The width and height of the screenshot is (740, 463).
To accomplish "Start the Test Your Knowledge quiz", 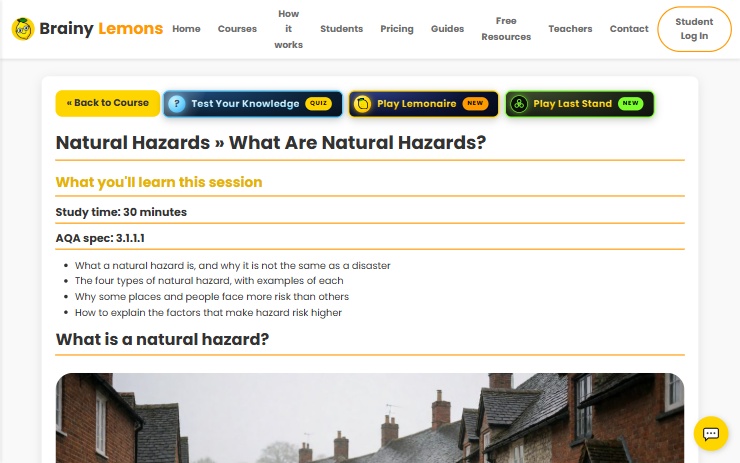I will [252, 103].
